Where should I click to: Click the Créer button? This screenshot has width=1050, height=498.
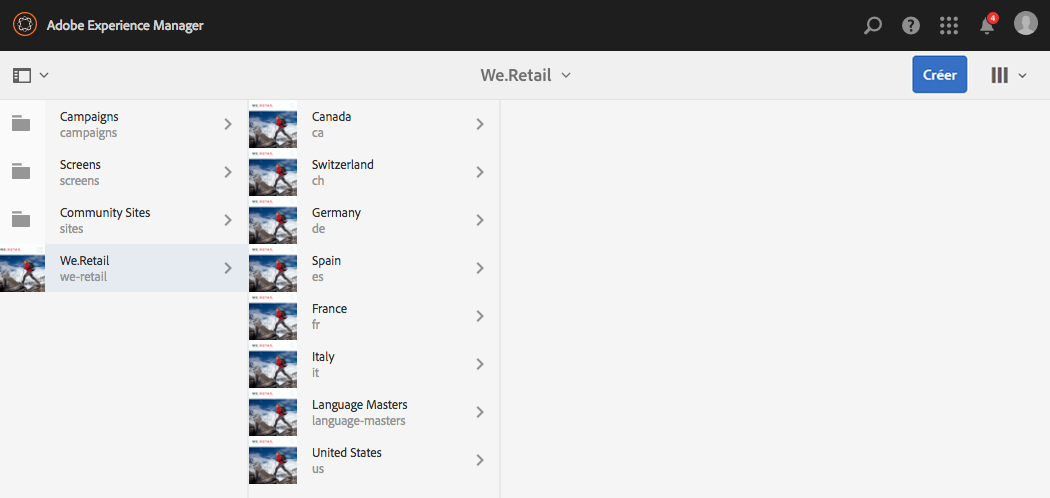[x=939, y=75]
